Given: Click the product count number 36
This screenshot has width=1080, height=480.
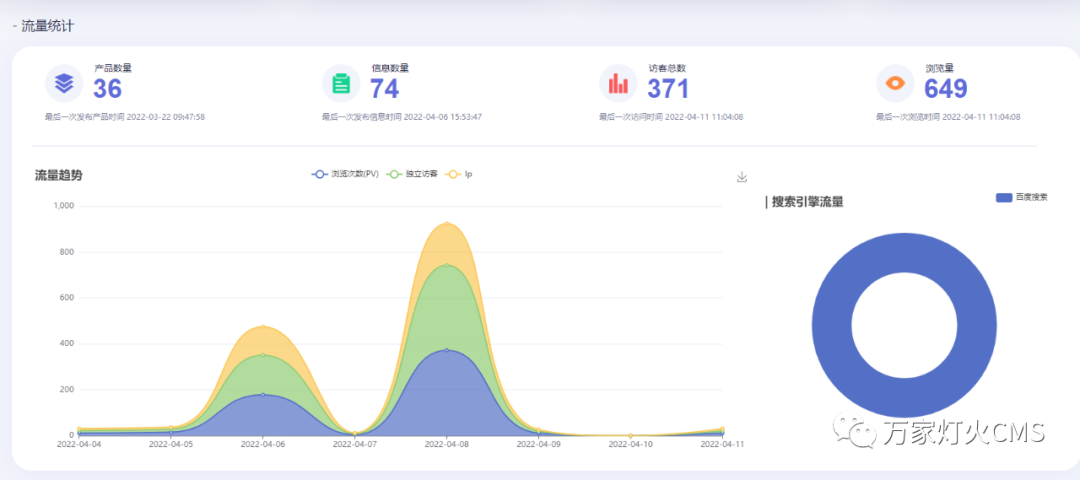Looking at the screenshot, I should pyautogui.click(x=108, y=89).
